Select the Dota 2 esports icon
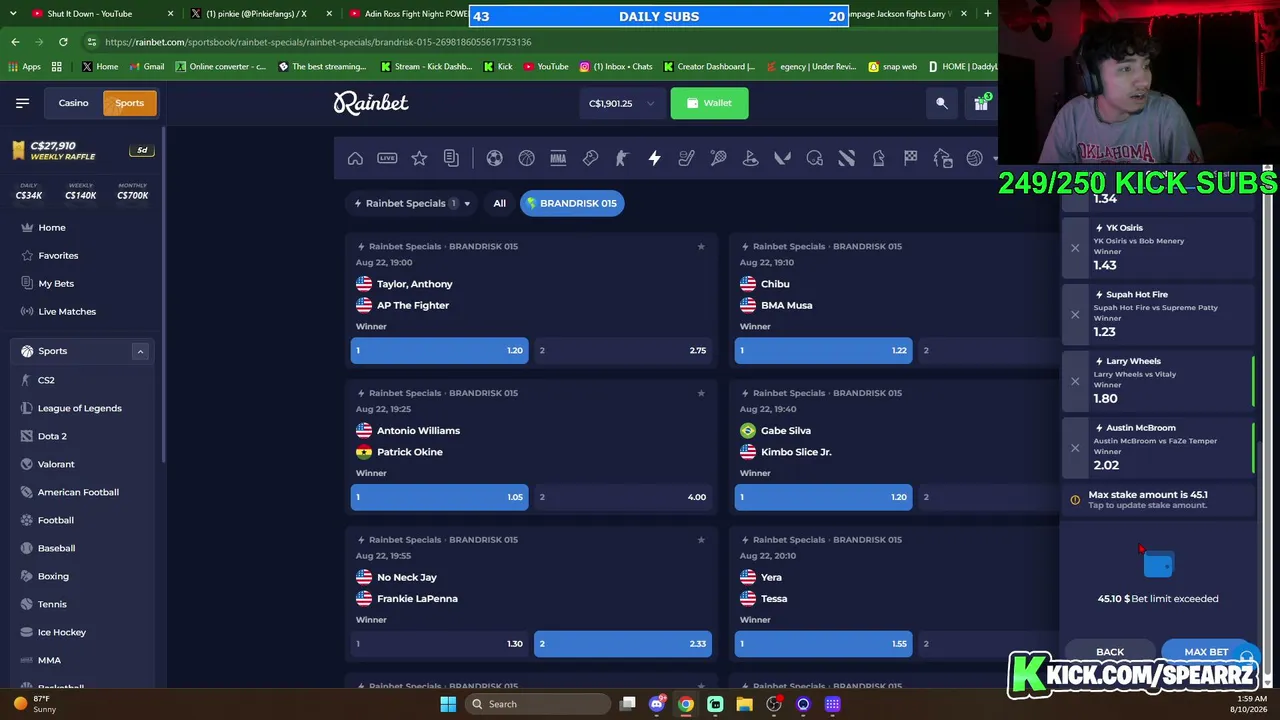1280x720 pixels. click(846, 158)
